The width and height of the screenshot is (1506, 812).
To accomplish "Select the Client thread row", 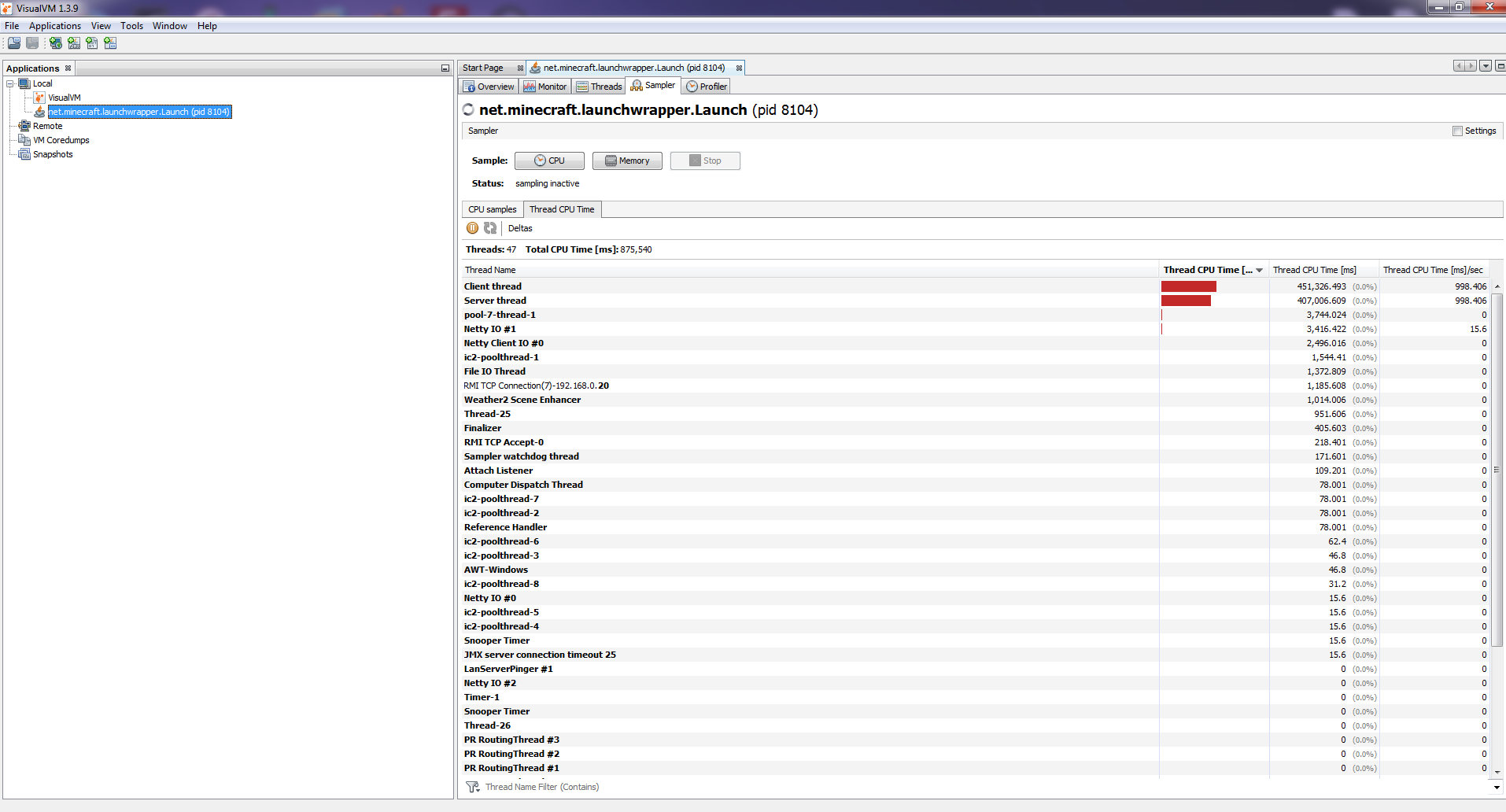I will coord(493,286).
